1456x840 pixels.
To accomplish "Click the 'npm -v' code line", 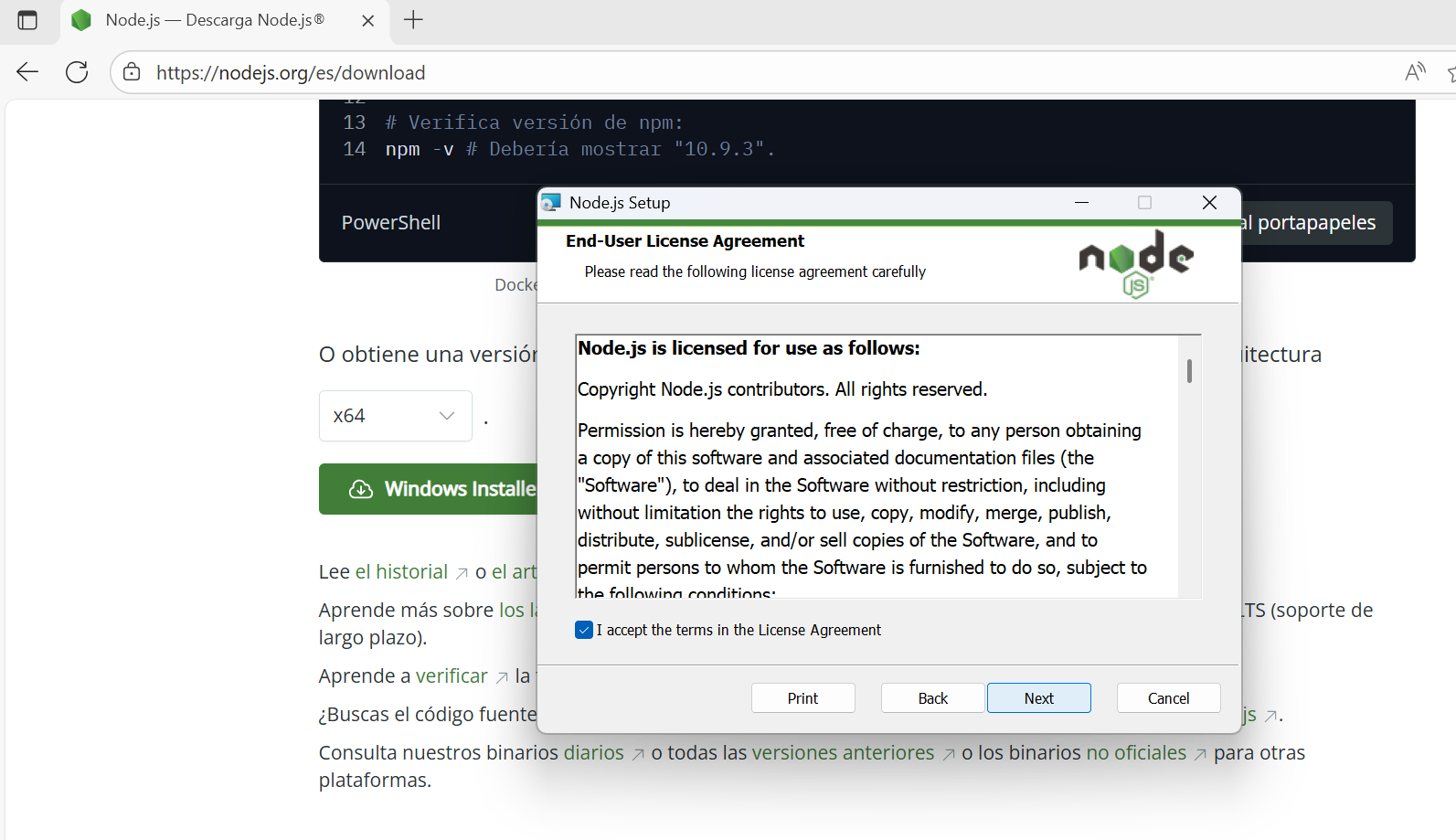I will pyautogui.click(x=579, y=149).
